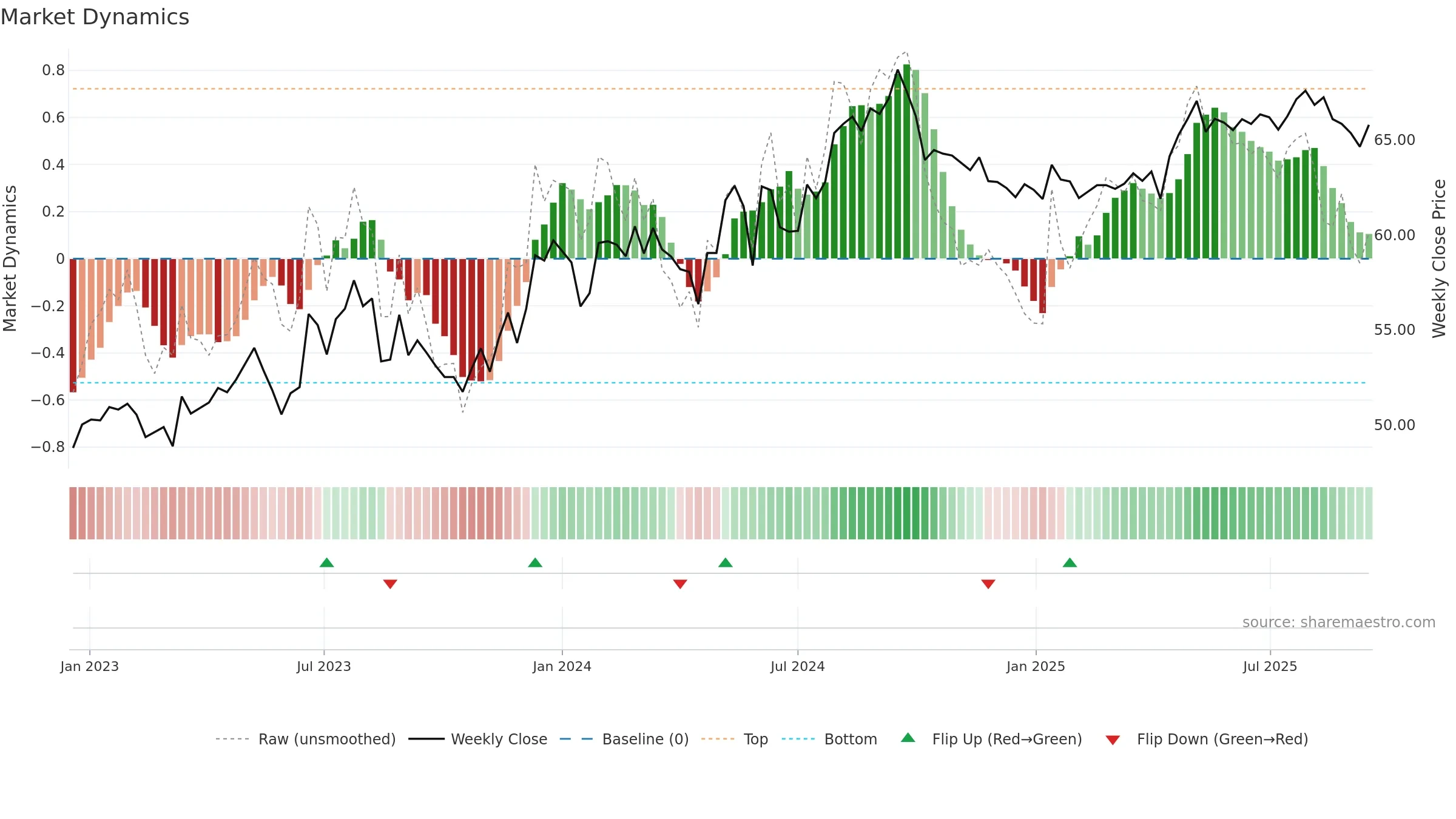Image resolution: width=1456 pixels, height=819 pixels.
Task: Click the 60.00 price axis label
Action: point(1395,235)
